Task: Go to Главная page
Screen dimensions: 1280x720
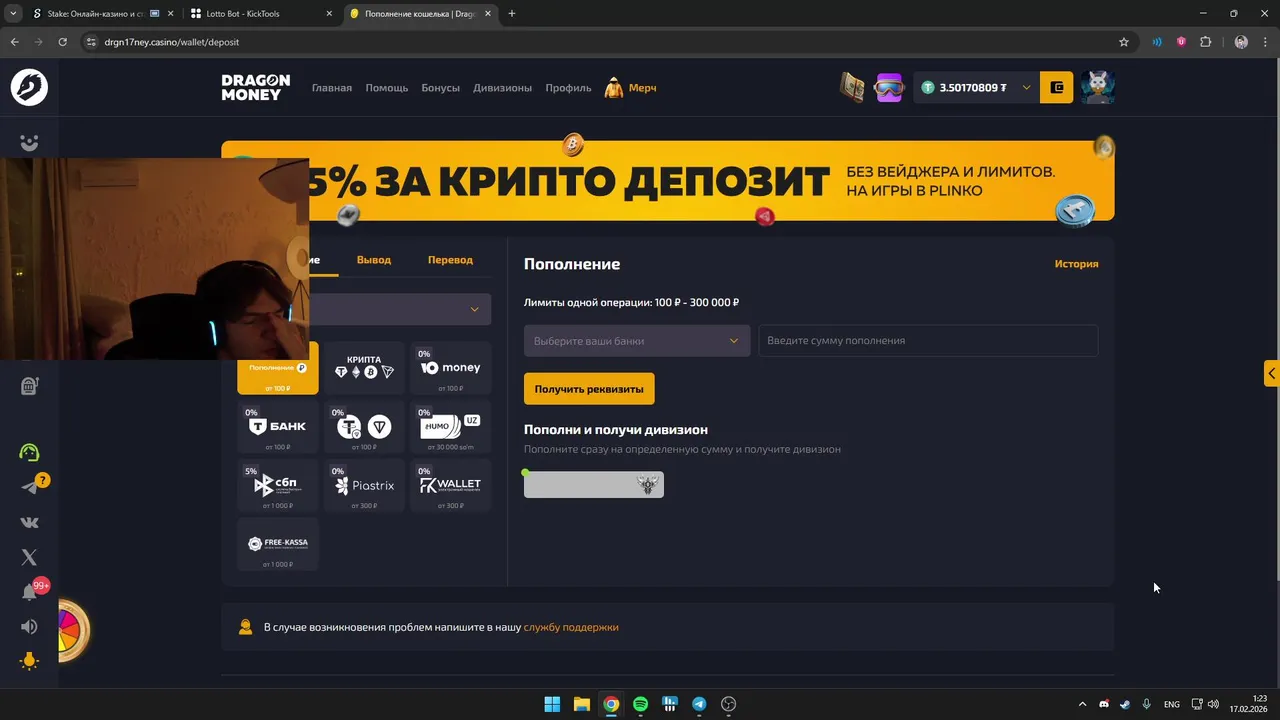Action: pos(332,88)
